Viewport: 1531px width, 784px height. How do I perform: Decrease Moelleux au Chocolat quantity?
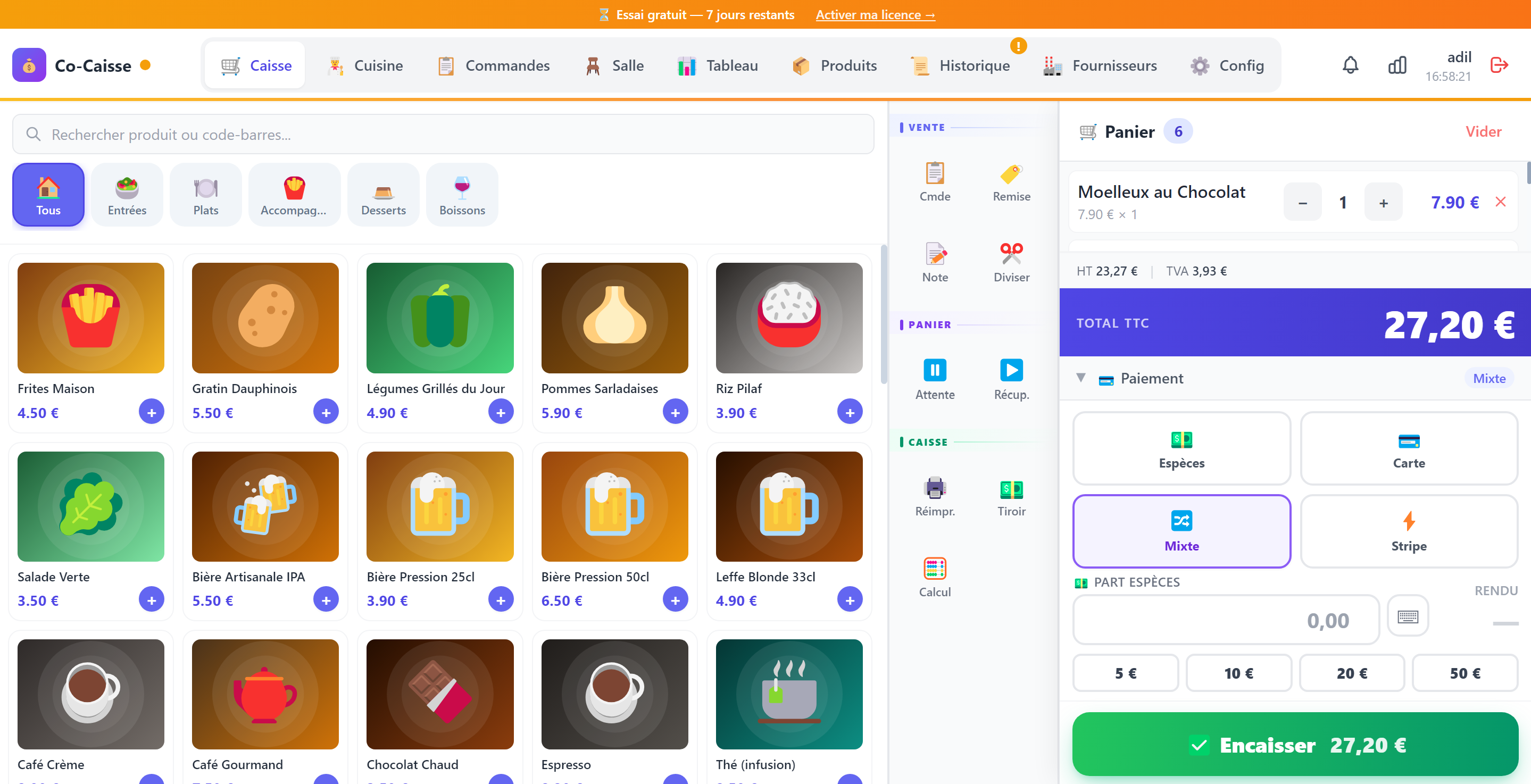[1302, 203]
